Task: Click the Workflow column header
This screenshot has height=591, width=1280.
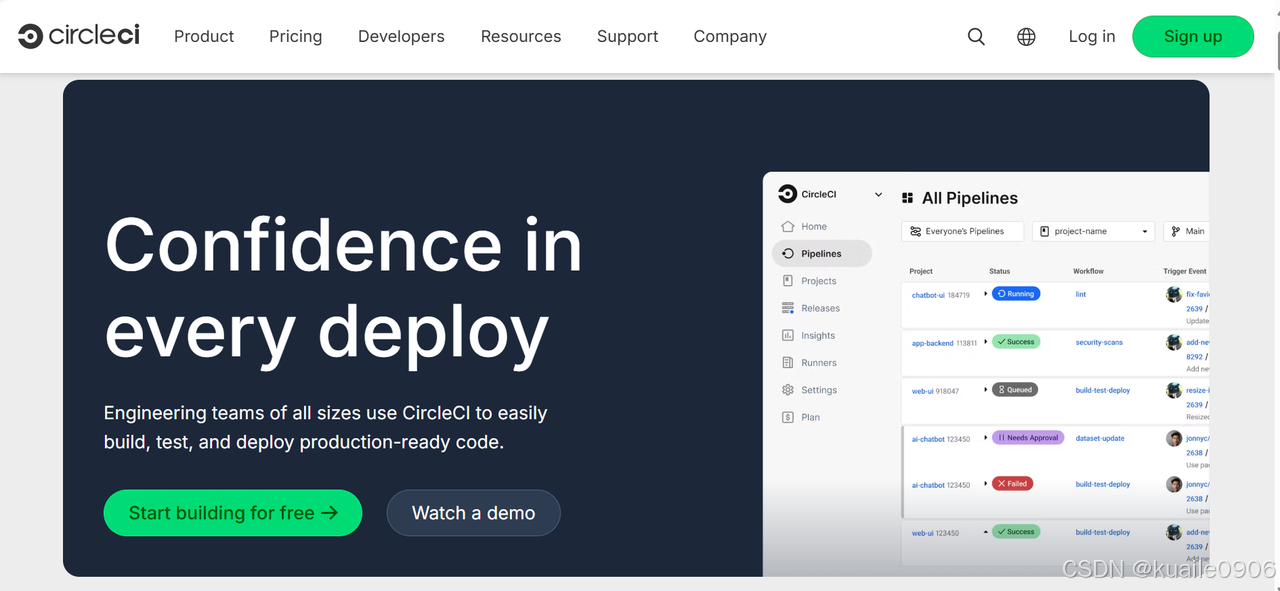Action: [x=1088, y=271]
